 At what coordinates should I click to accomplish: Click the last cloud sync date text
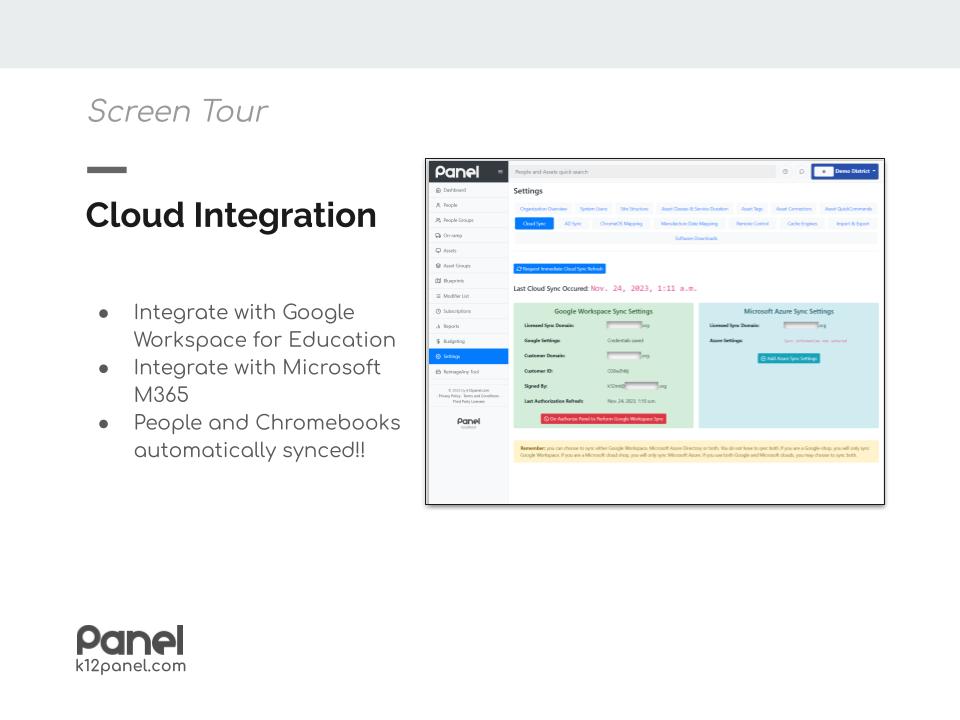pyautogui.click(x=643, y=288)
